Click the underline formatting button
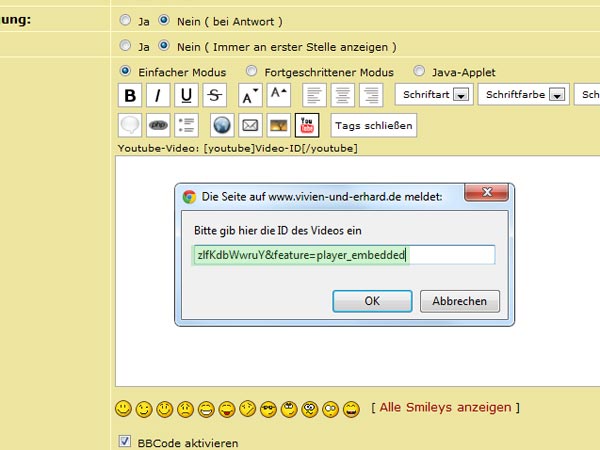 (x=186, y=95)
